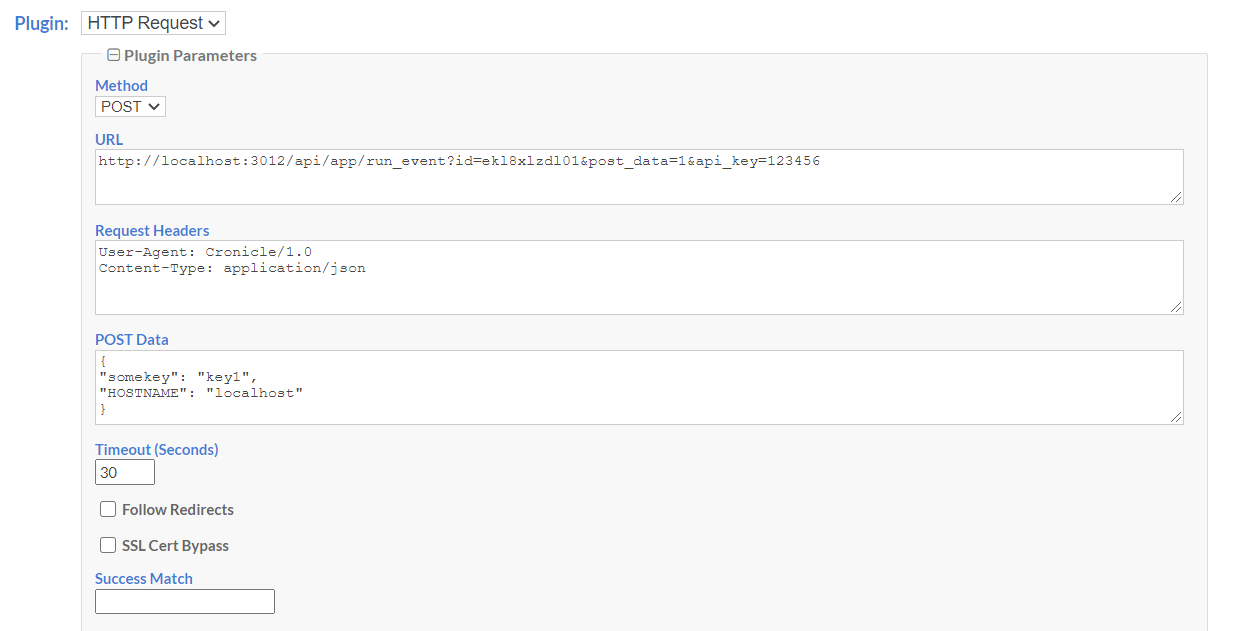Screen dimensions: 1242x631
Task: Click the minus icon beside Plugin Parameters
Action: coord(113,55)
